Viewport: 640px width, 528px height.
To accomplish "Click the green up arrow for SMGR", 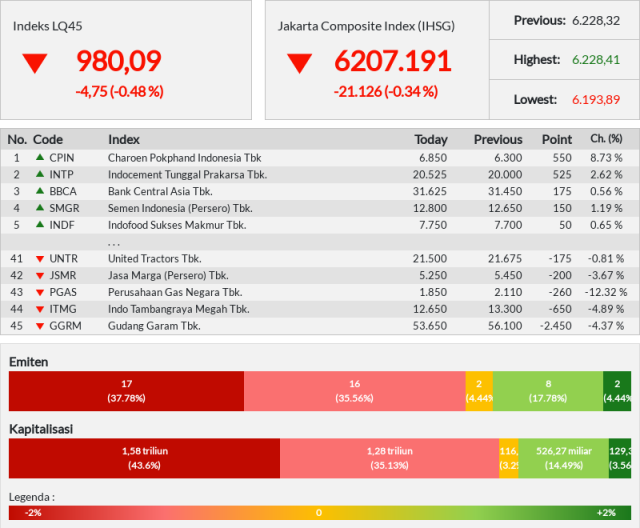I will point(40,208).
